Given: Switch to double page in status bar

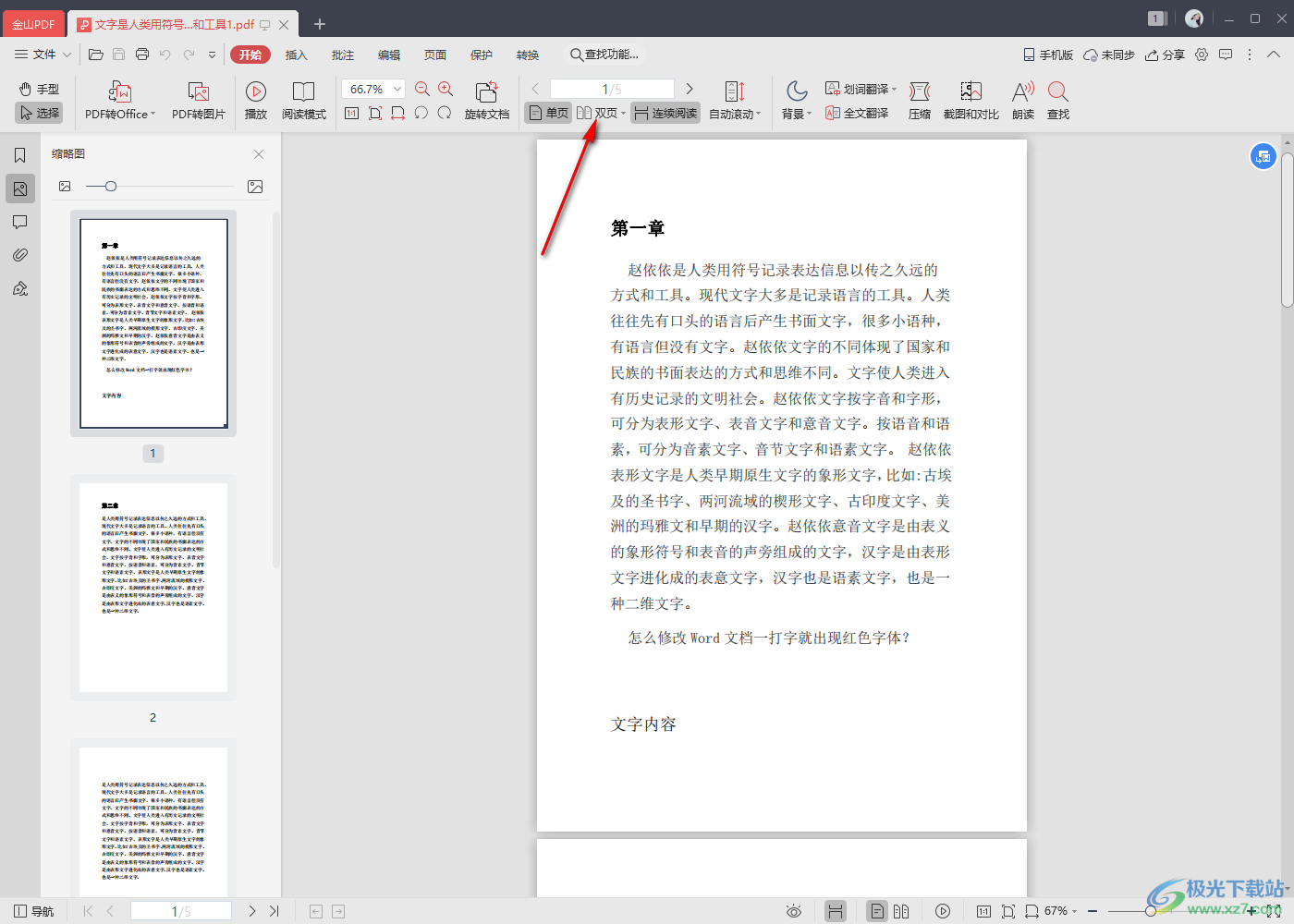Looking at the screenshot, I should pos(901,911).
